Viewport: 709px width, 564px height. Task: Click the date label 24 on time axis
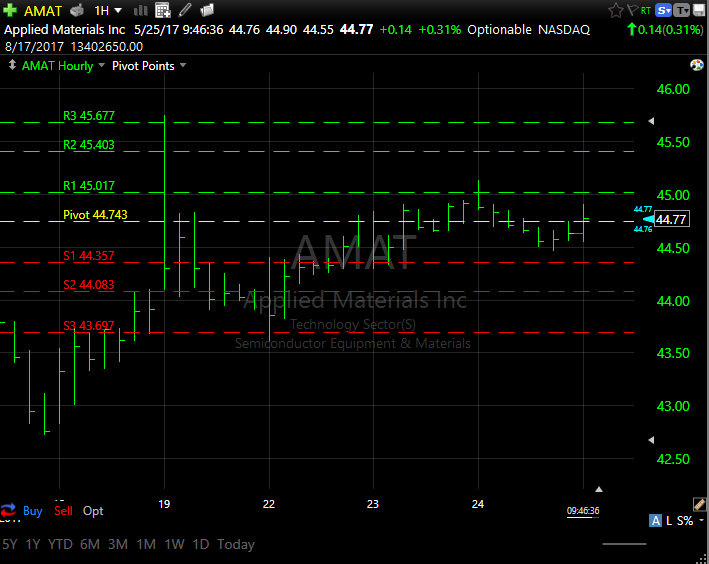[x=478, y=504]
